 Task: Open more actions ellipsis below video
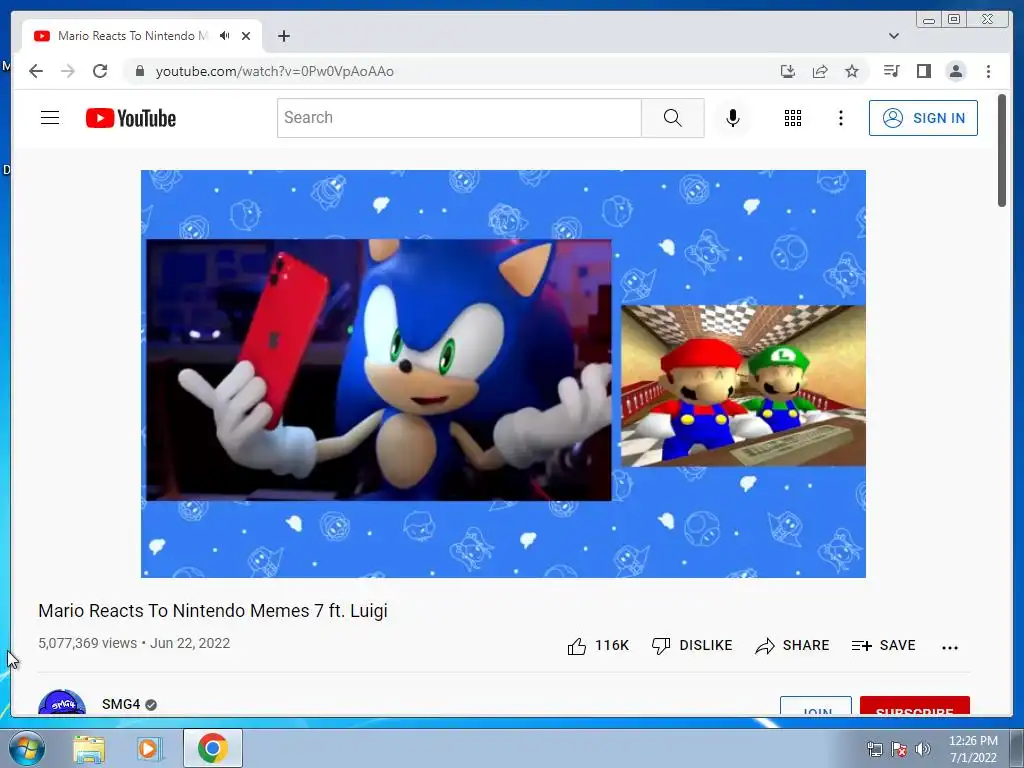950,647
